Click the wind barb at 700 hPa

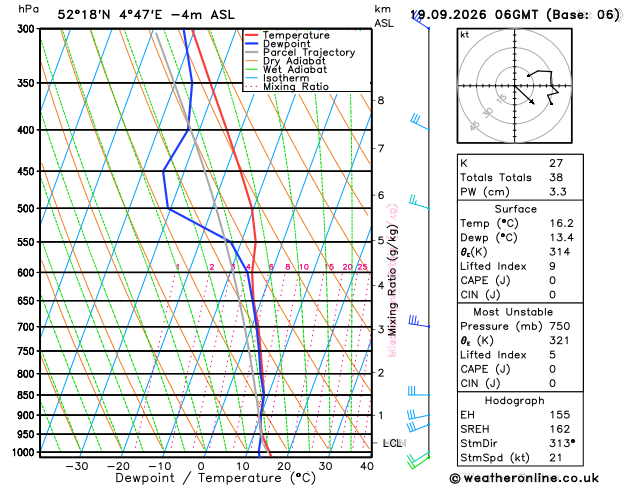(419, 322)
